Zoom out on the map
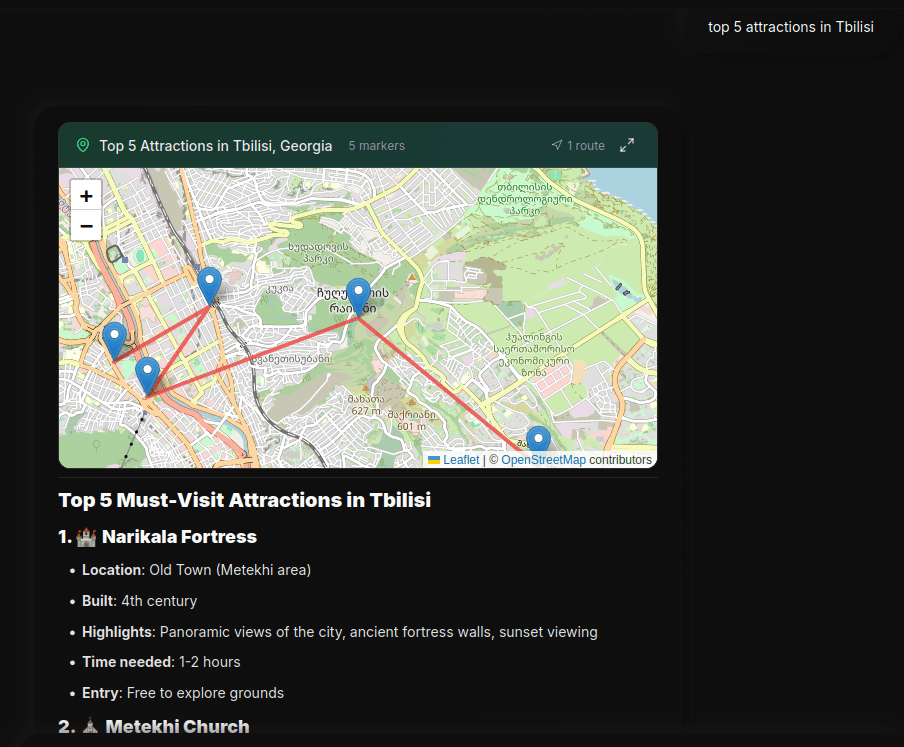Viewport: 904px width, 747px height. point(87,226)
